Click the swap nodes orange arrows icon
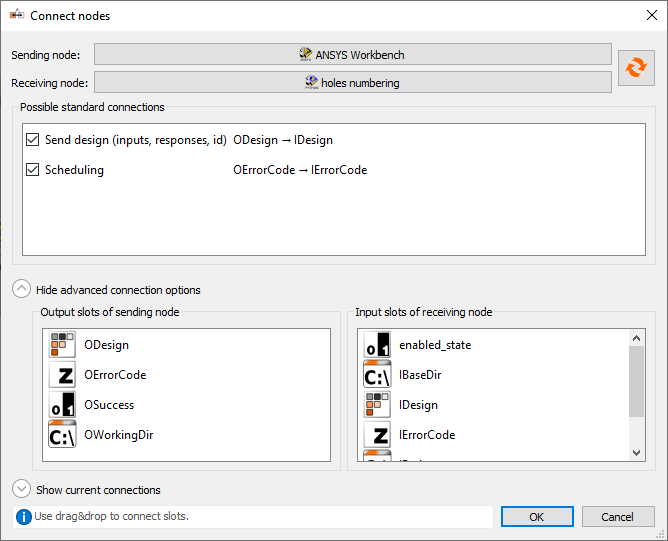Screen dimensions: 668x541 [635, 67]
